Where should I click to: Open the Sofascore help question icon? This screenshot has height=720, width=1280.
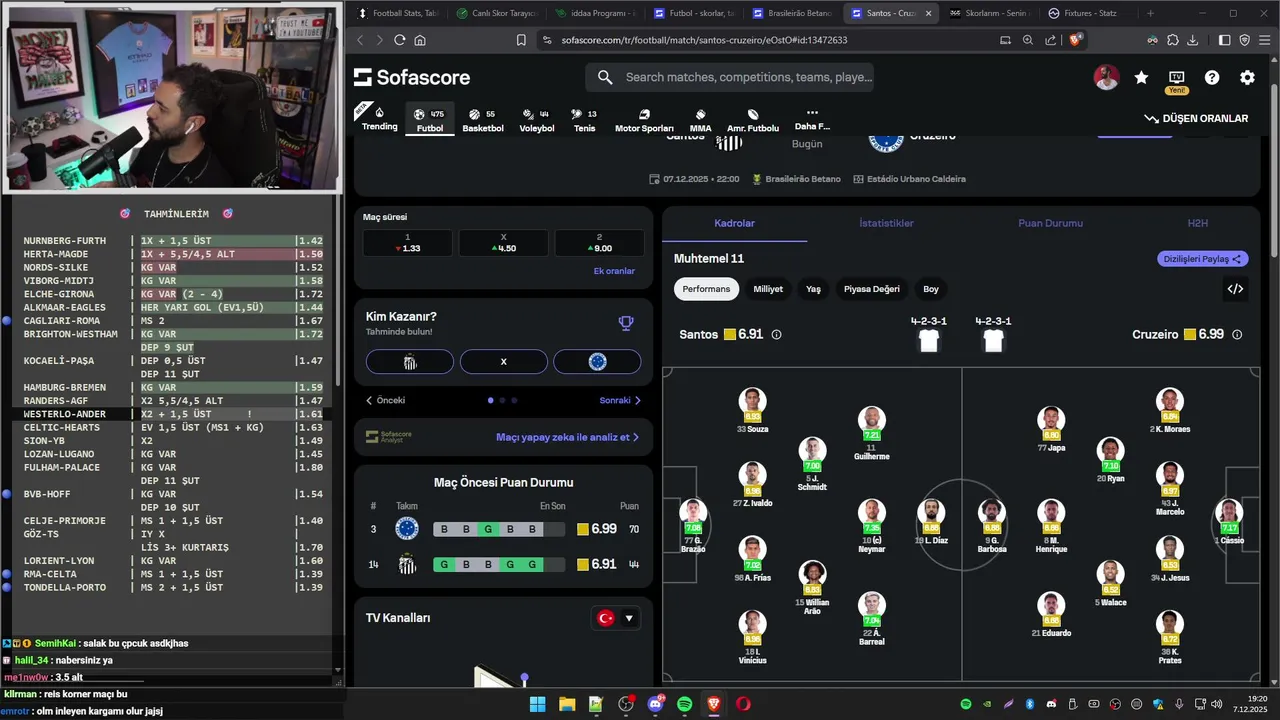click(x=1212, y=77)
